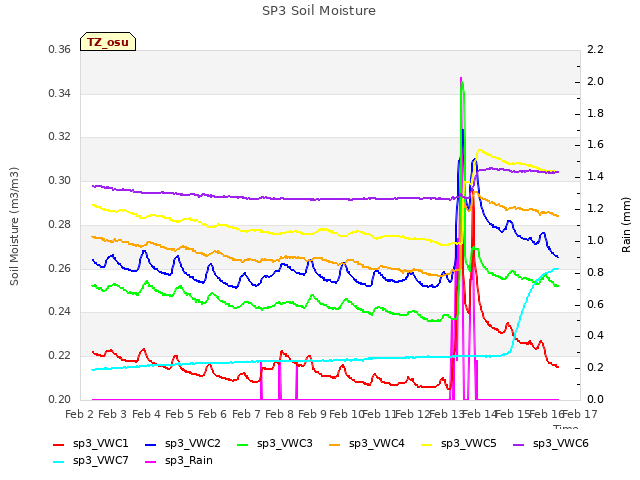Click the Feb 9 date tick label
The width and height of the screenshot is (640, 480).
point(312,414)
